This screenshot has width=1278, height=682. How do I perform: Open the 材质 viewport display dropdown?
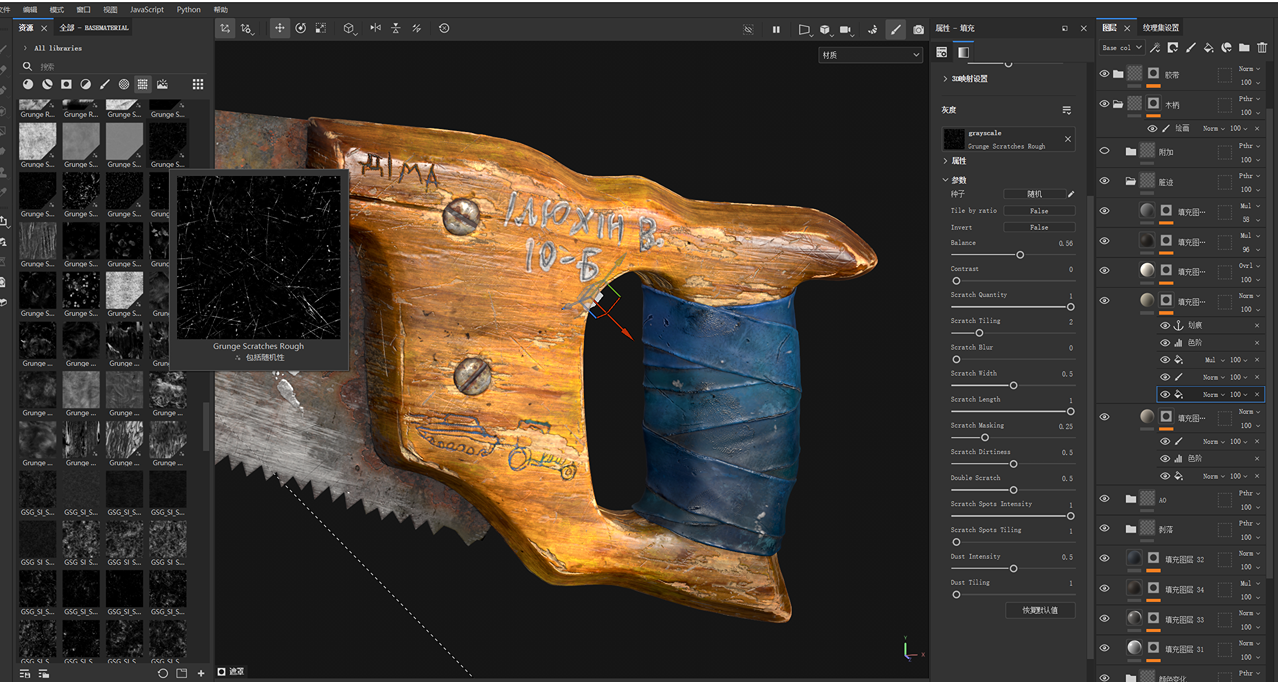click(869, 55)
